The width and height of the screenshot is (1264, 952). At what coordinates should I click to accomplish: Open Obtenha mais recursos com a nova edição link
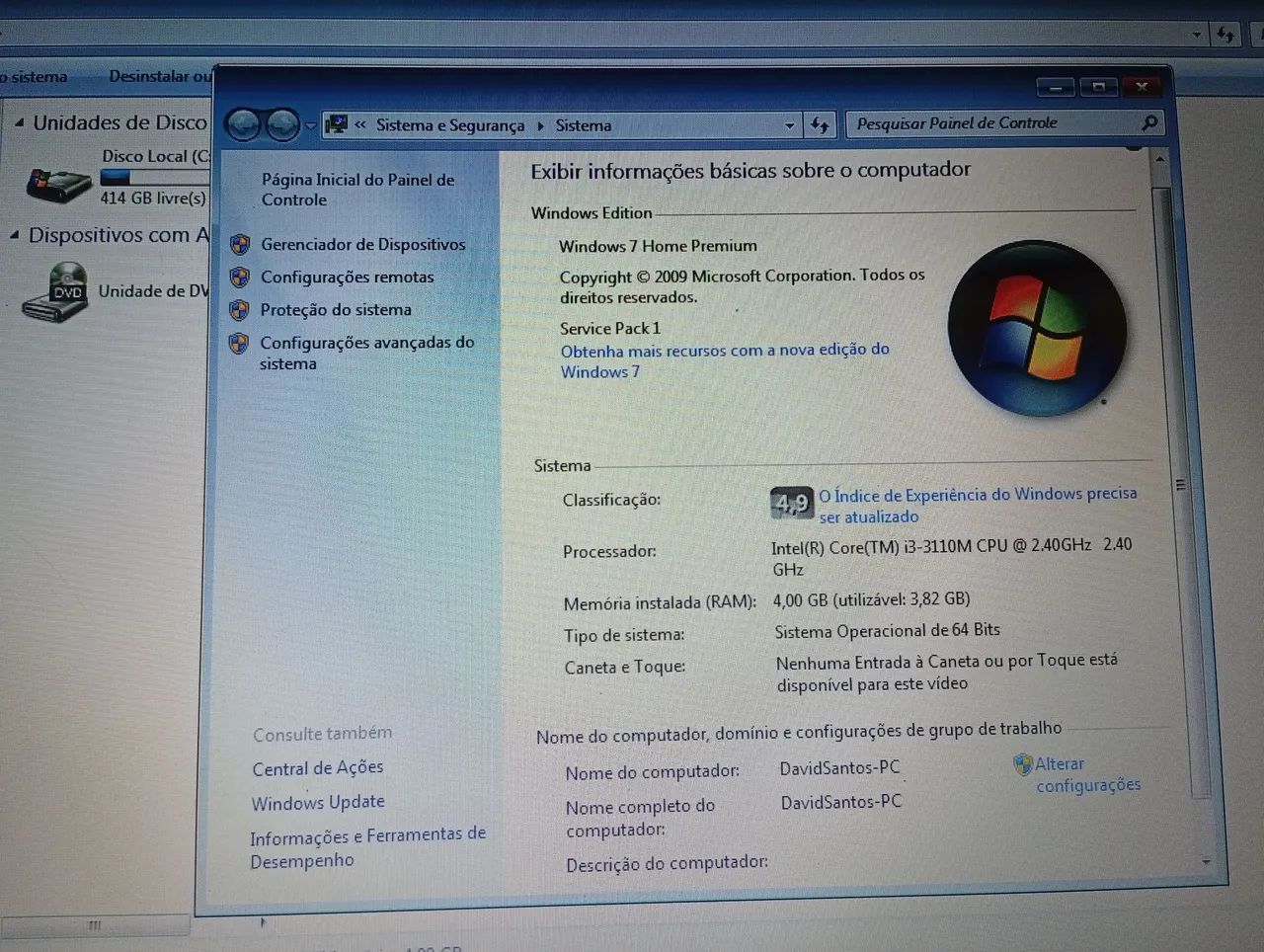[x=725, y=360]
